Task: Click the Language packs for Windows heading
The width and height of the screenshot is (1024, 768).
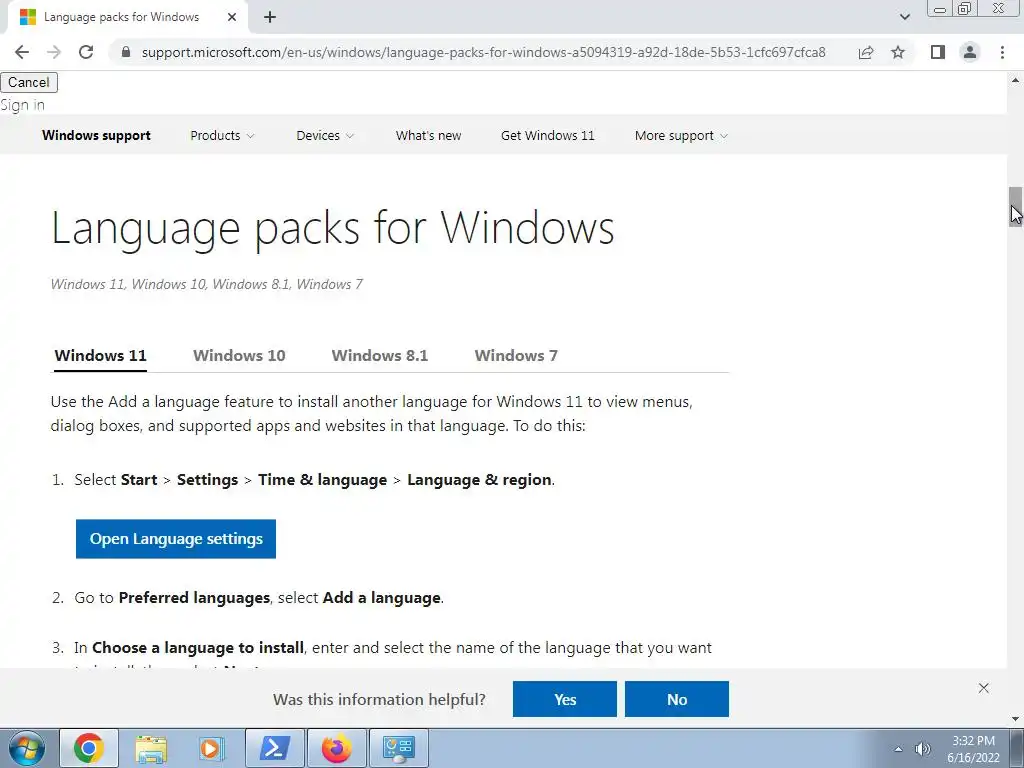Action: coord(332,229)
